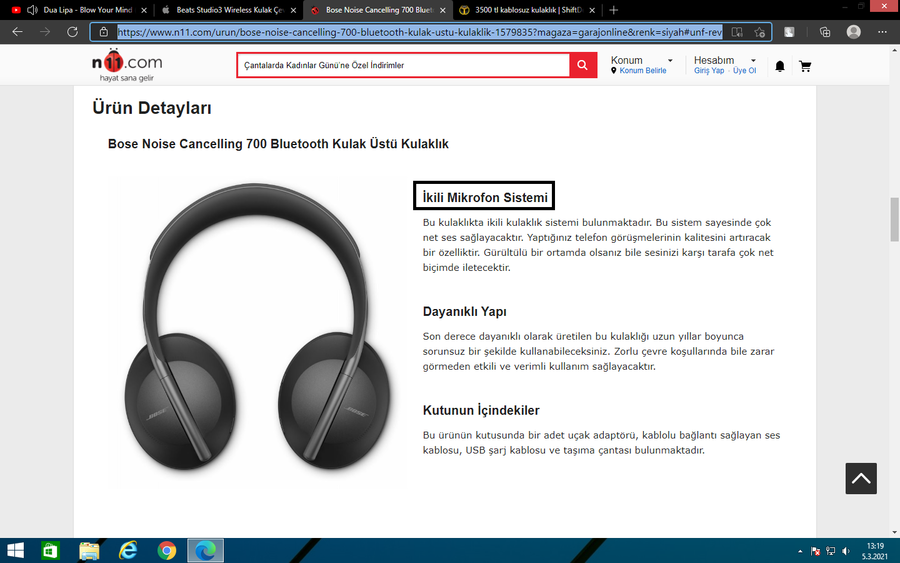The image size is (900, 563).
Task: Click Microsoft Edge taskbar icon
Action: coord(205,551)
